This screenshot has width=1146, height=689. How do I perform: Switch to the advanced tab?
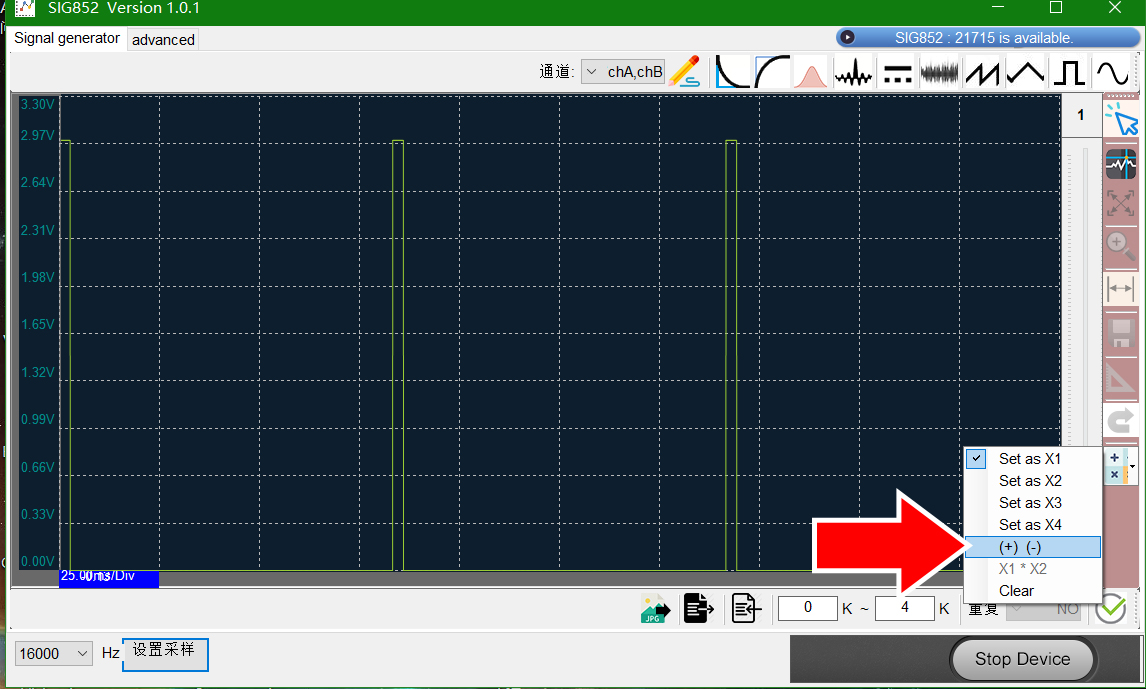click(163, 40)
